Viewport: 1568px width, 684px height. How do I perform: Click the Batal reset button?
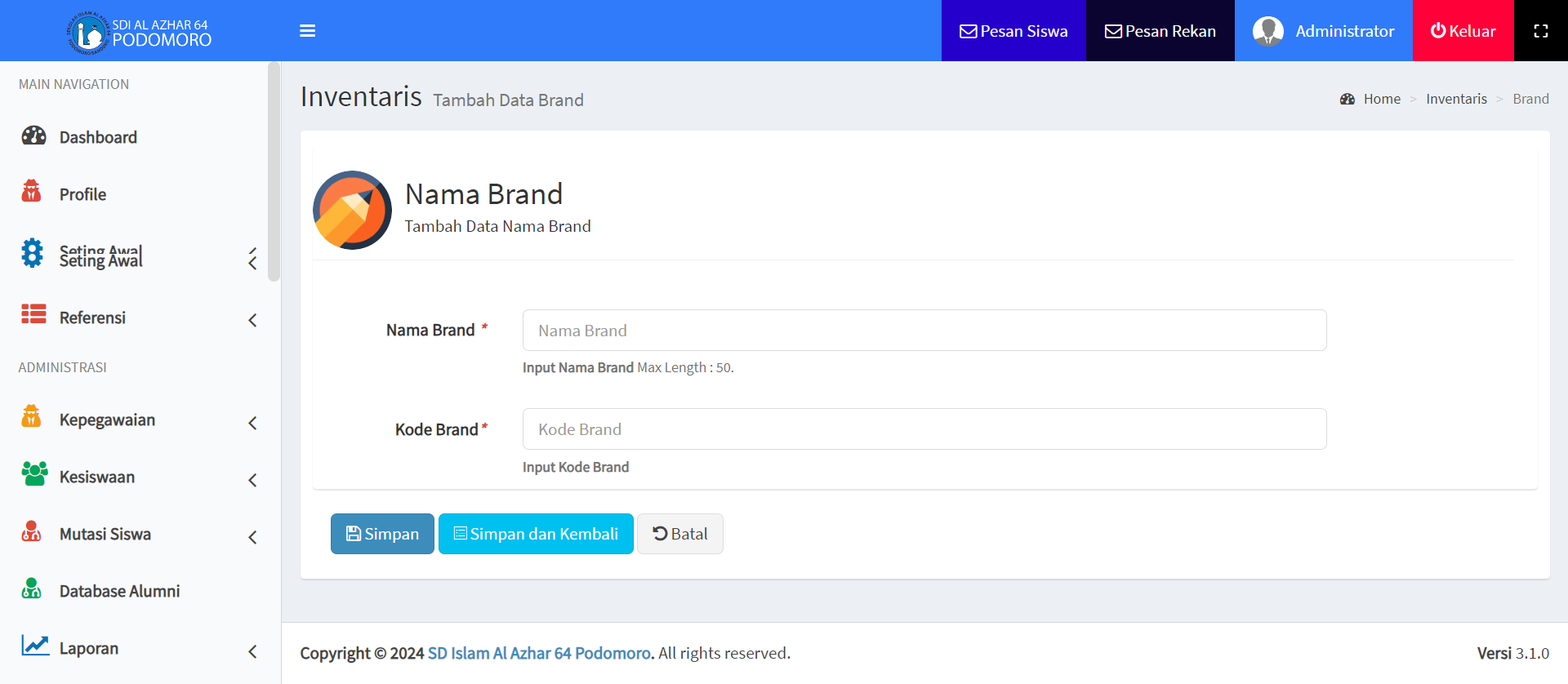(x=679, y=534)
